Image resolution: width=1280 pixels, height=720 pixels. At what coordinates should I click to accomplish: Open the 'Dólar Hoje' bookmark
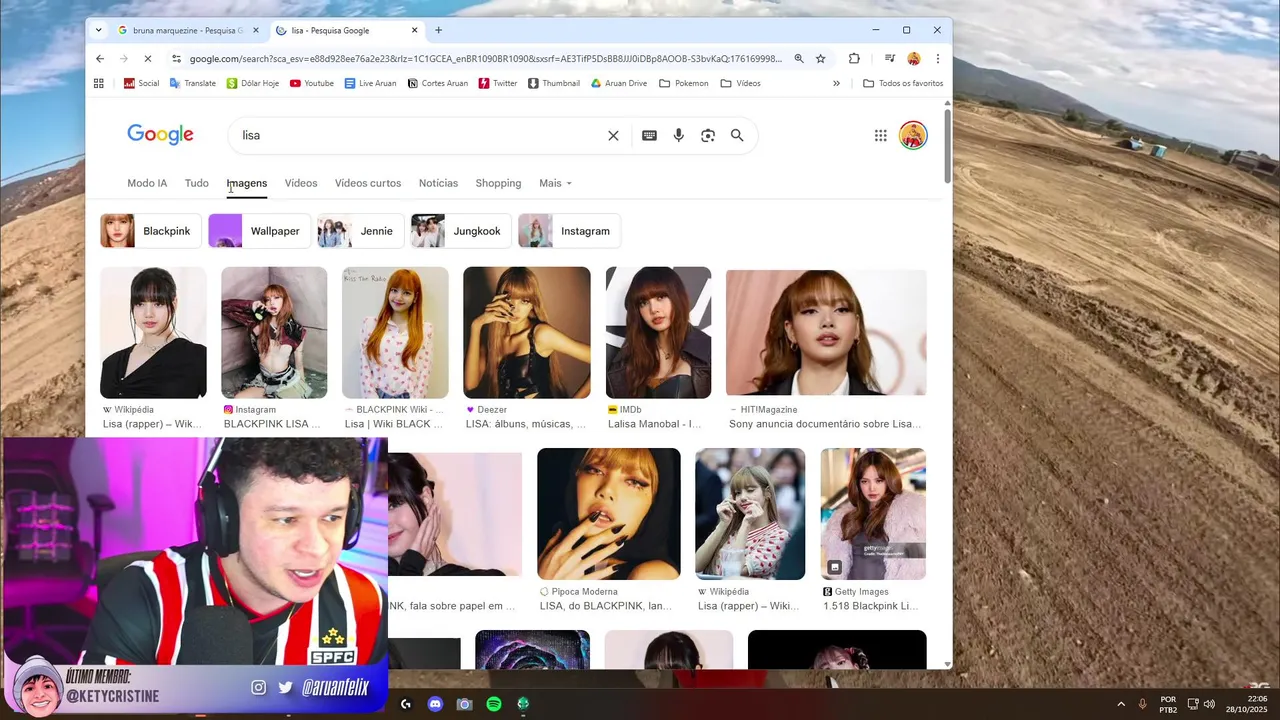[x=252, y=84]
